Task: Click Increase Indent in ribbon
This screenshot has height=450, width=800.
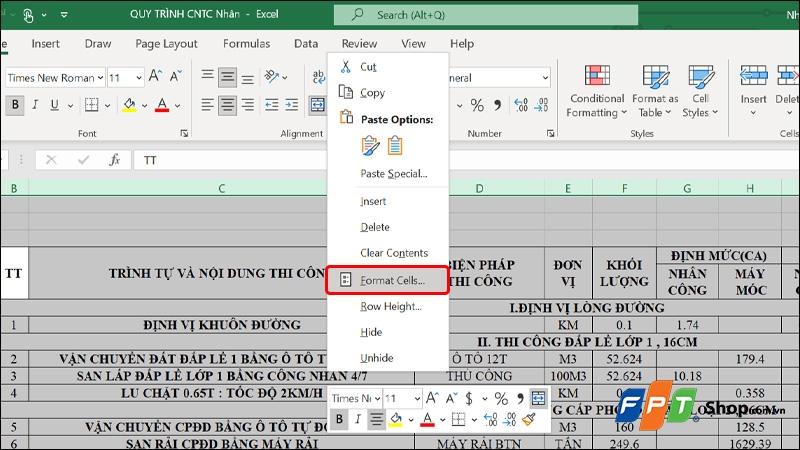Action: click(x=292, y=105)
